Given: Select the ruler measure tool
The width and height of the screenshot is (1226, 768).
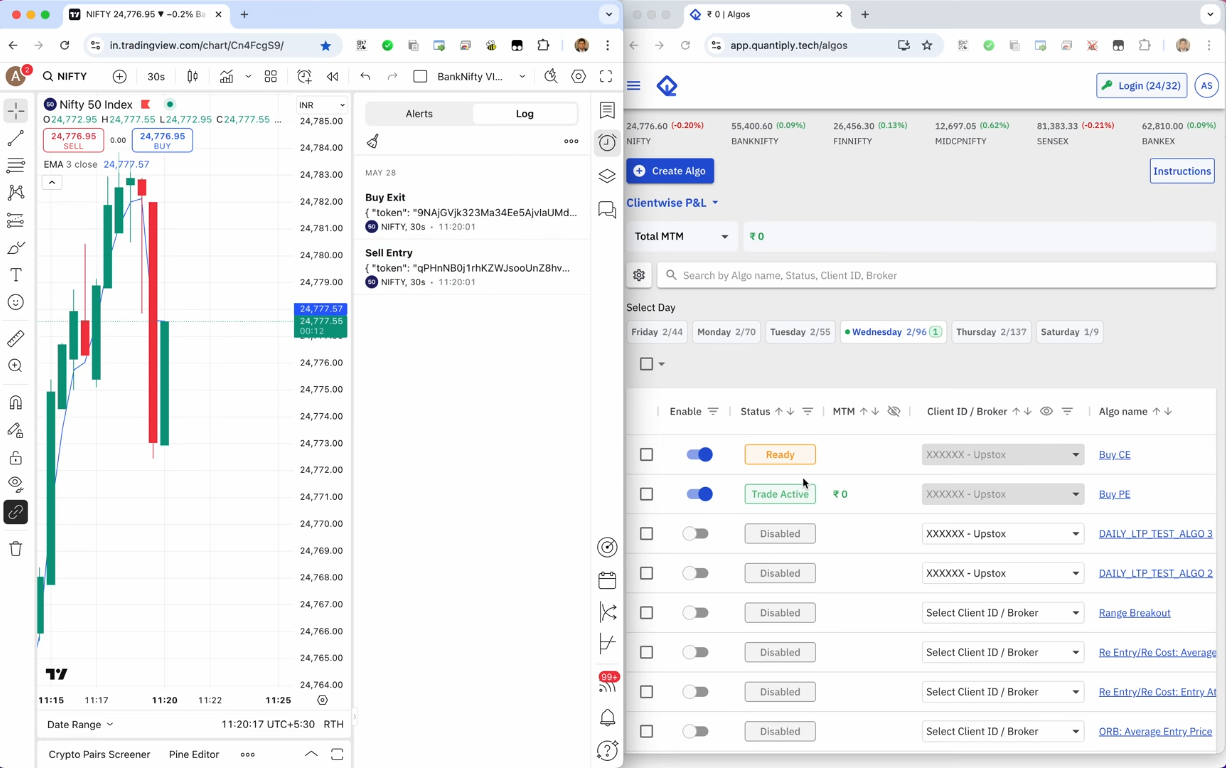Looking at the screenshot, I should point(16,339).
